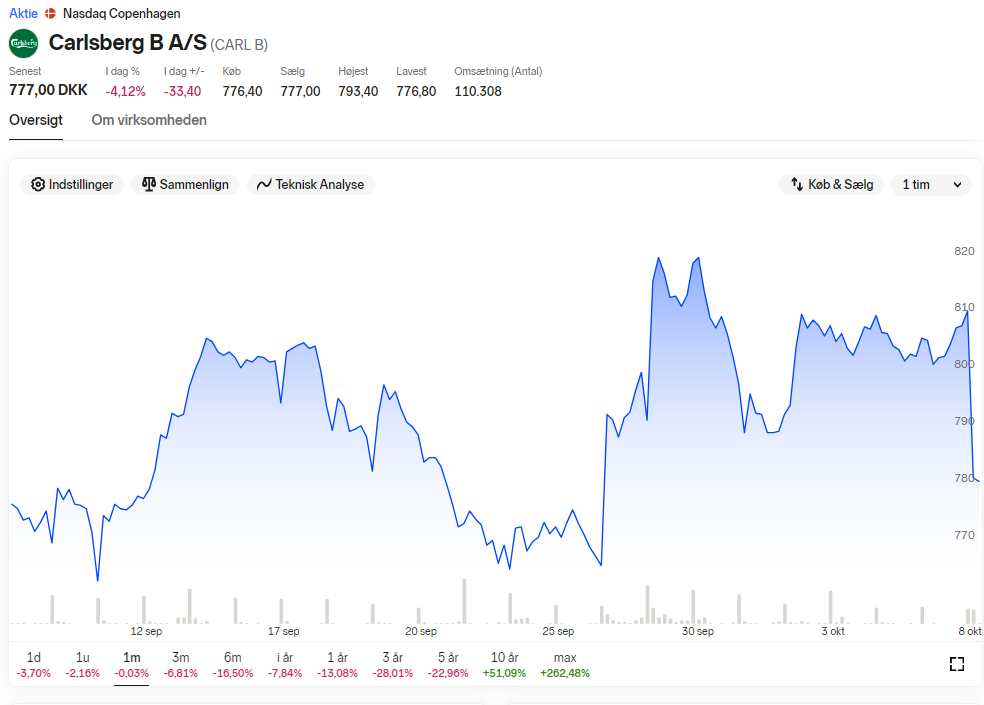Screen dimensions: 984x705
Task: Click the Højest value 793,40
Action: point(358,92)
